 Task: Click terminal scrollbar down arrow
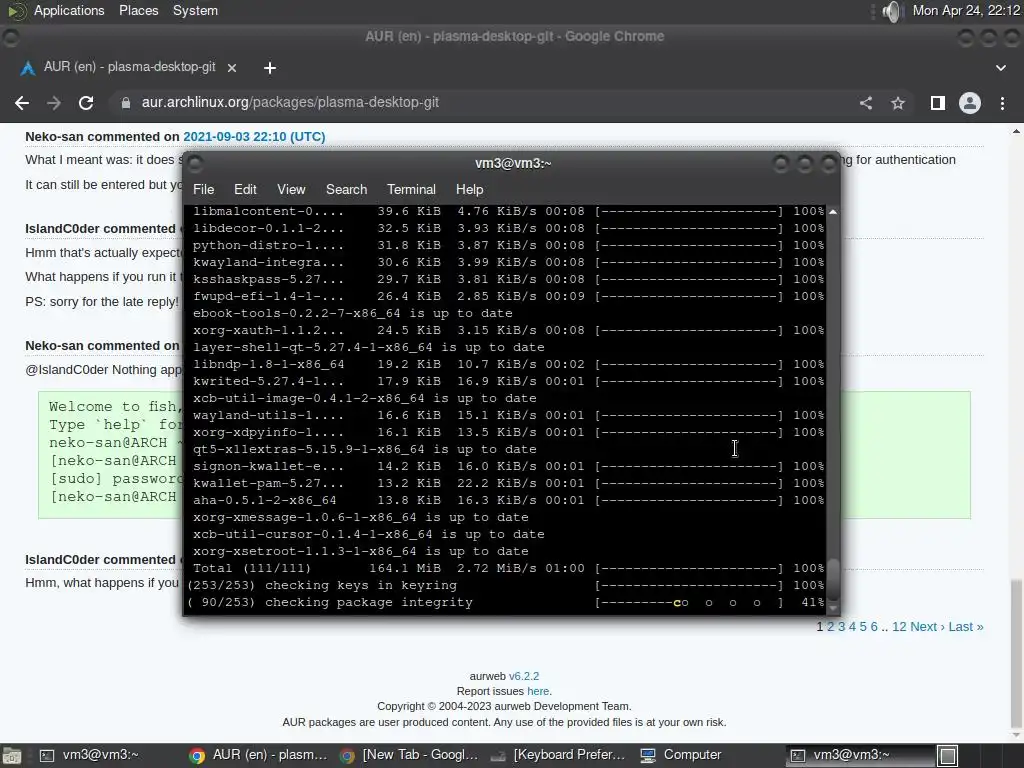click(833, 608)
